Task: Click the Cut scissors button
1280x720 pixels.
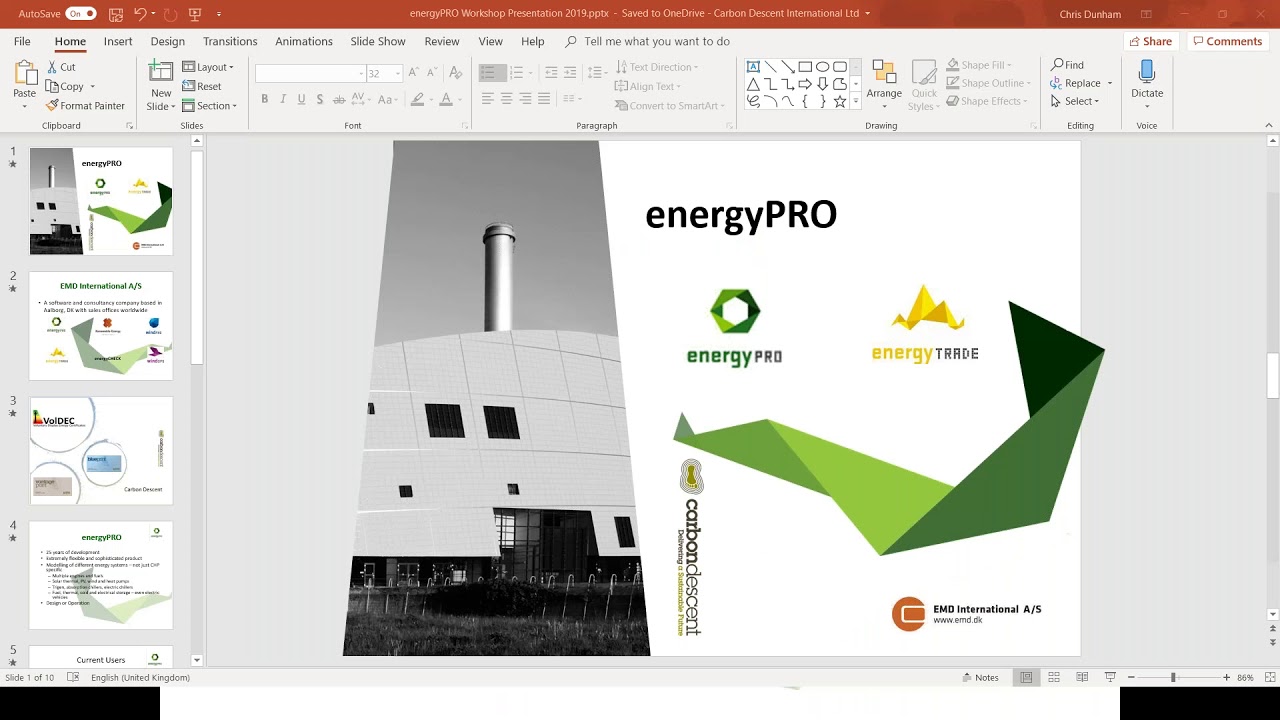Action: pyautogui.click(x=61, y=67)
